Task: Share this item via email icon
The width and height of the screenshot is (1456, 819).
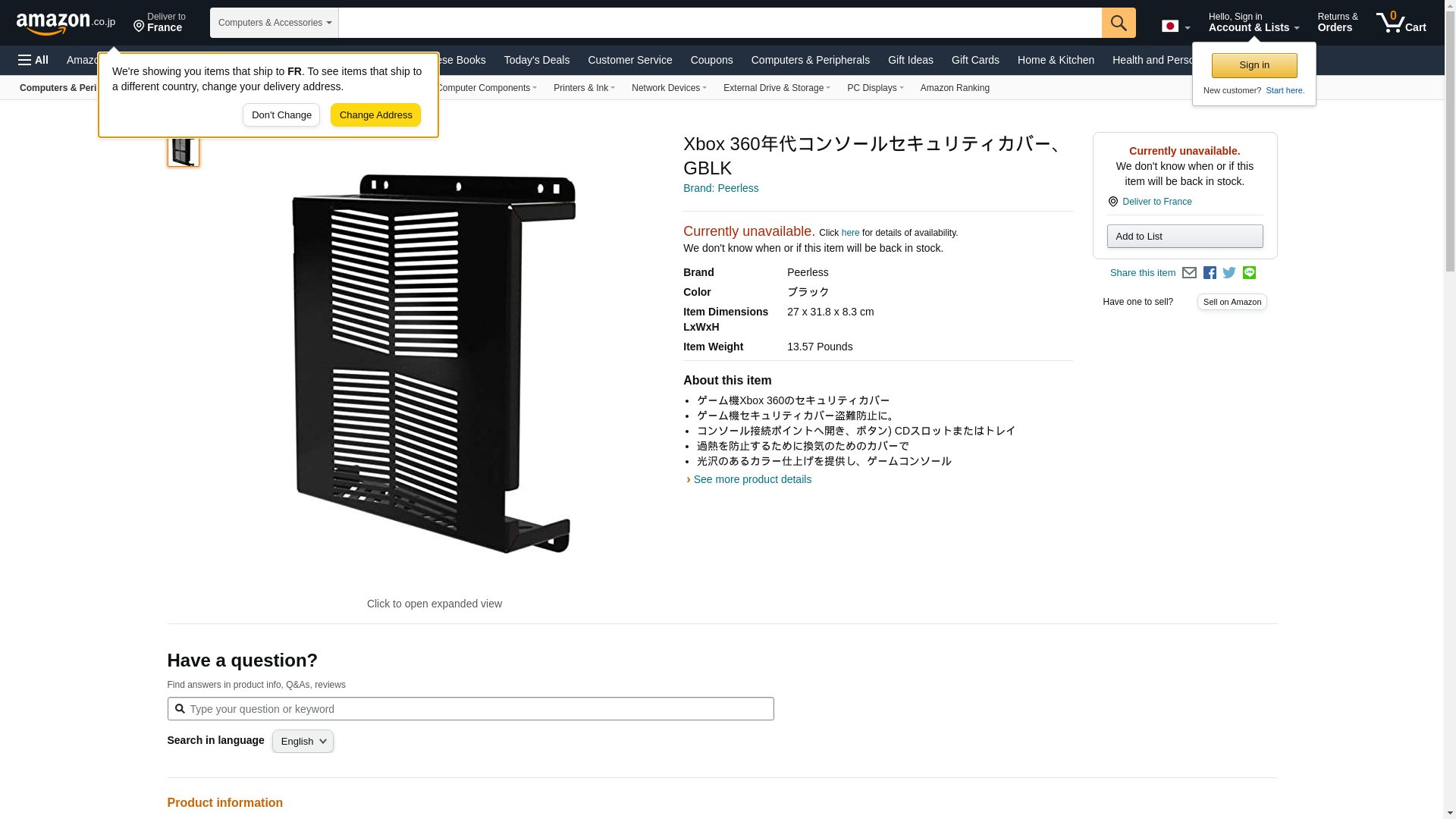Action: pyautogui.click(x=1189, y=273)
